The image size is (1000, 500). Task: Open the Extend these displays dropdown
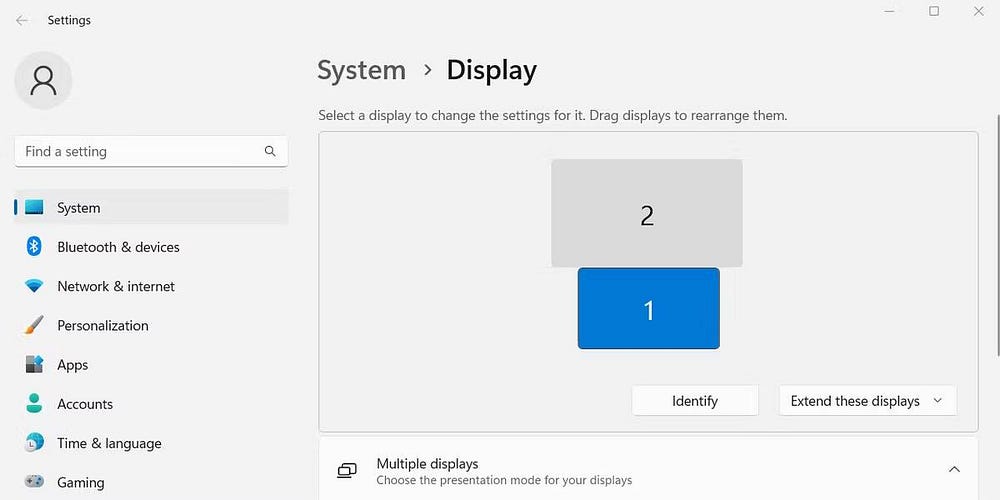pos(867,401)
